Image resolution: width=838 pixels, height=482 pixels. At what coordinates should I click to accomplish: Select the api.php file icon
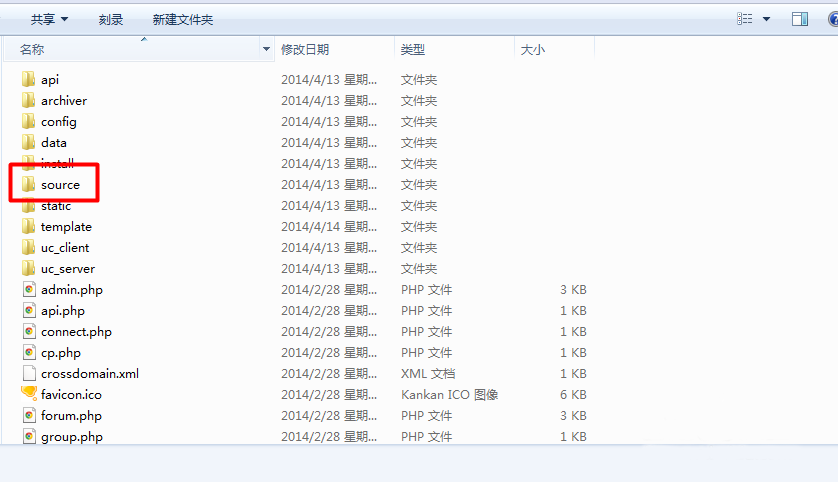coord(29,310)
